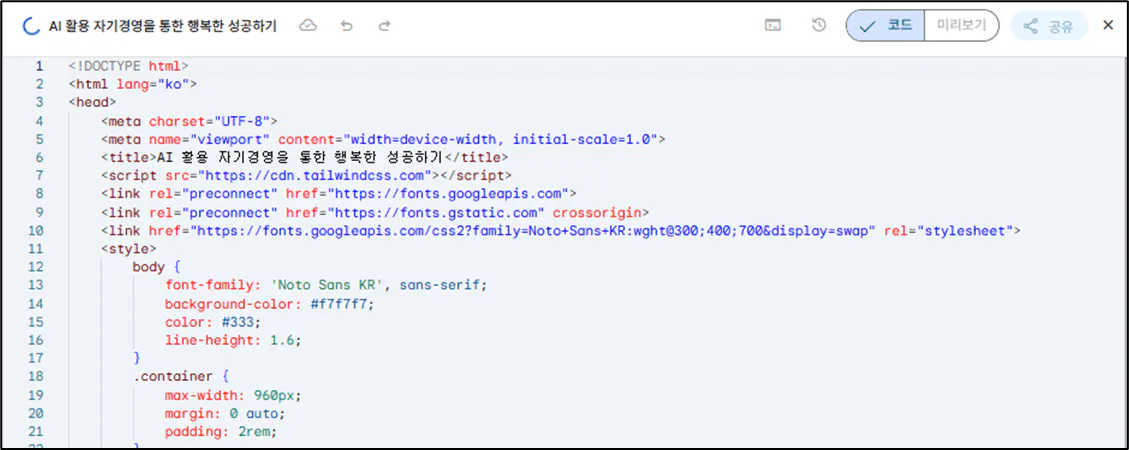This screenshot has height=450, width=1129.
Task: Click the closing brace on line 17
Action: [137, 358]
